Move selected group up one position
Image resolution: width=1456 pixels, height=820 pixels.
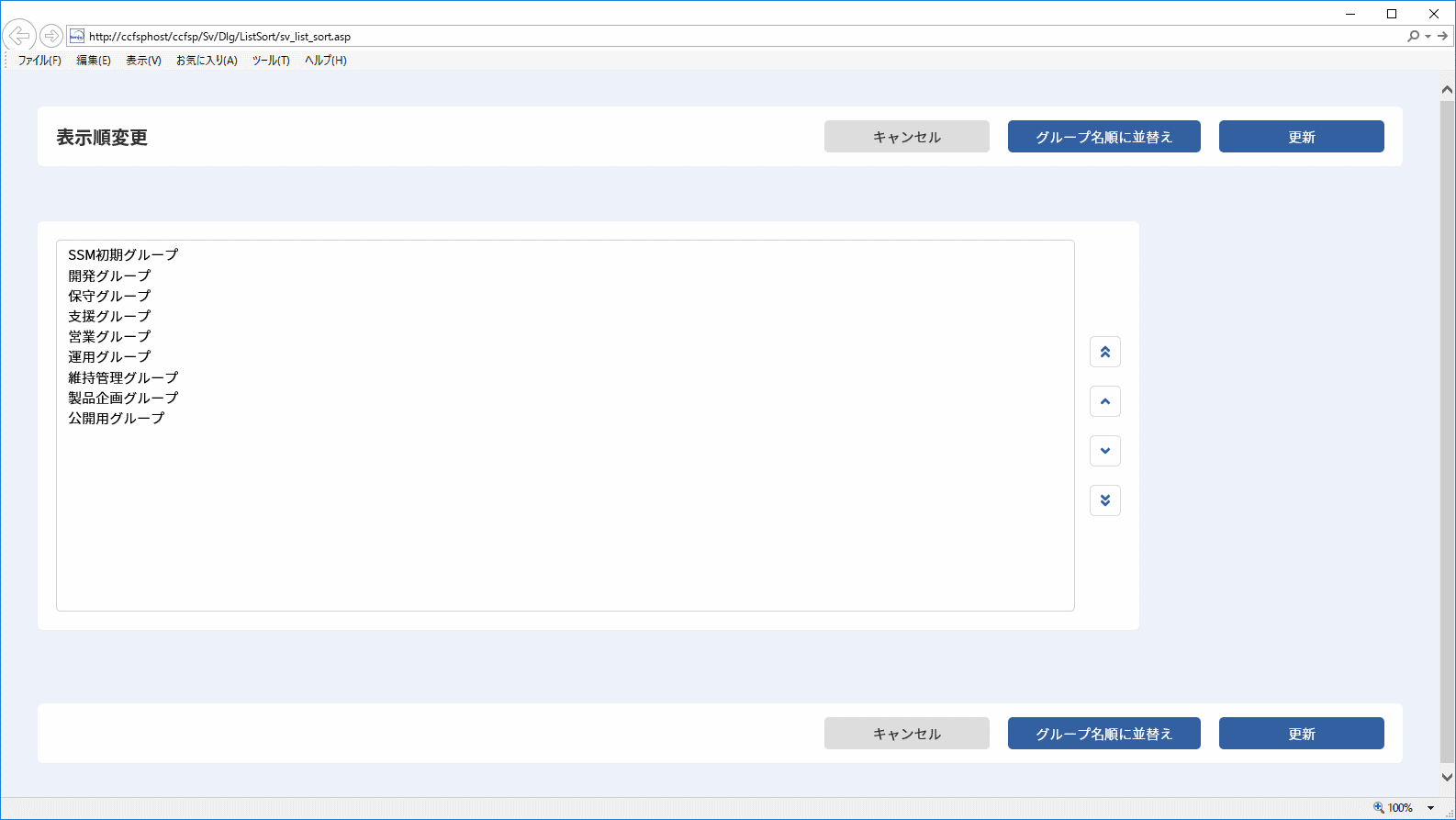click(x=1105, y=401)
